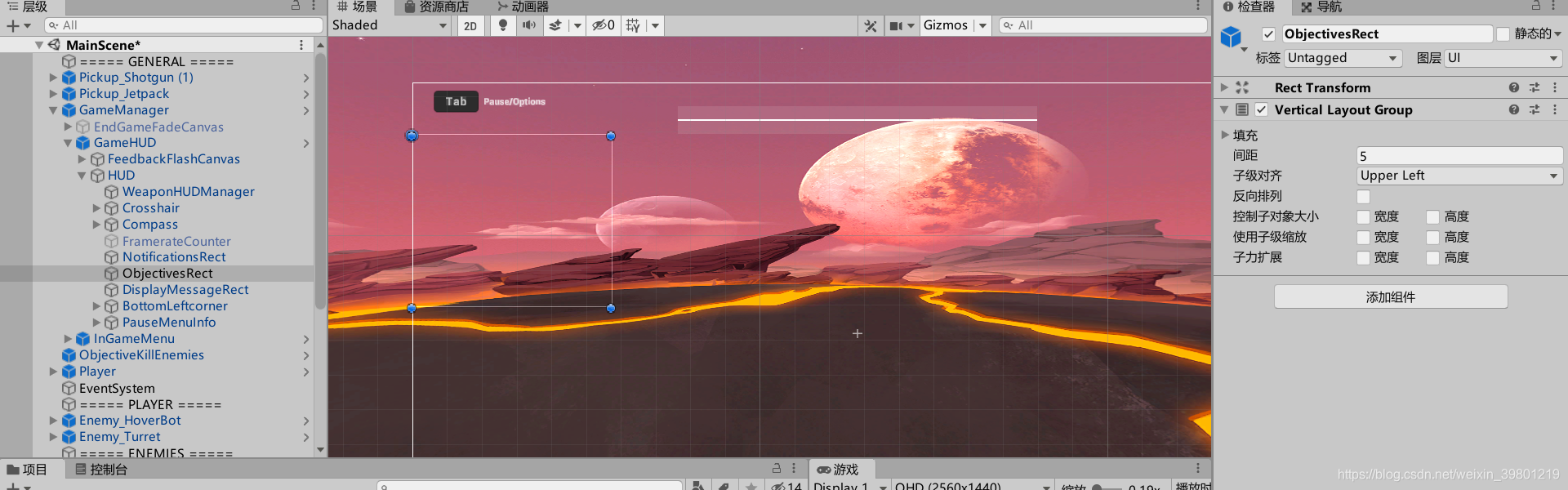Check 子力扩展 宽度 checkbox

[1363, 258]
